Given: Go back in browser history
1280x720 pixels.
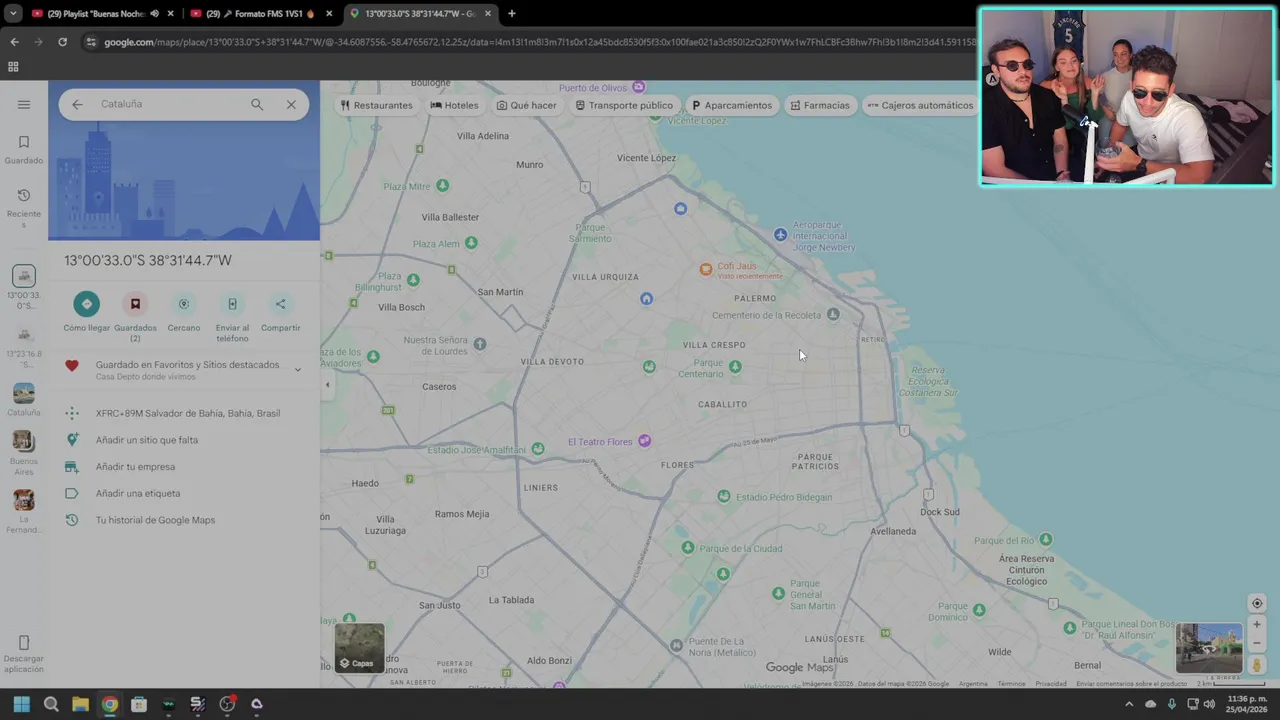Looking at the screenshot, I should 14,42.
